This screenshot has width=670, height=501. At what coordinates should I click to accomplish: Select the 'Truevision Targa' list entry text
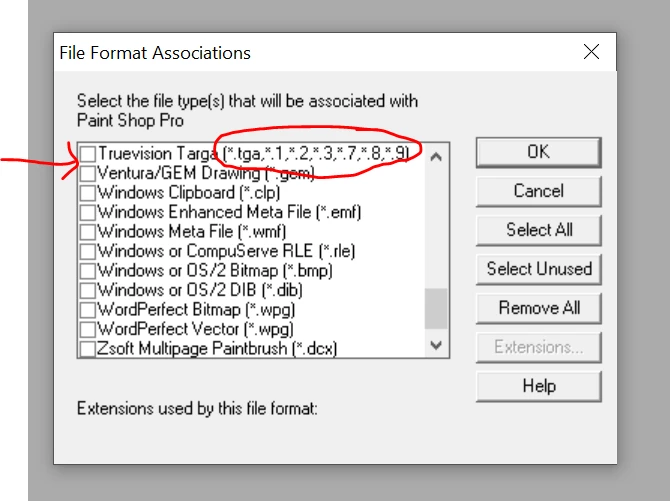(x=254, y=154)
